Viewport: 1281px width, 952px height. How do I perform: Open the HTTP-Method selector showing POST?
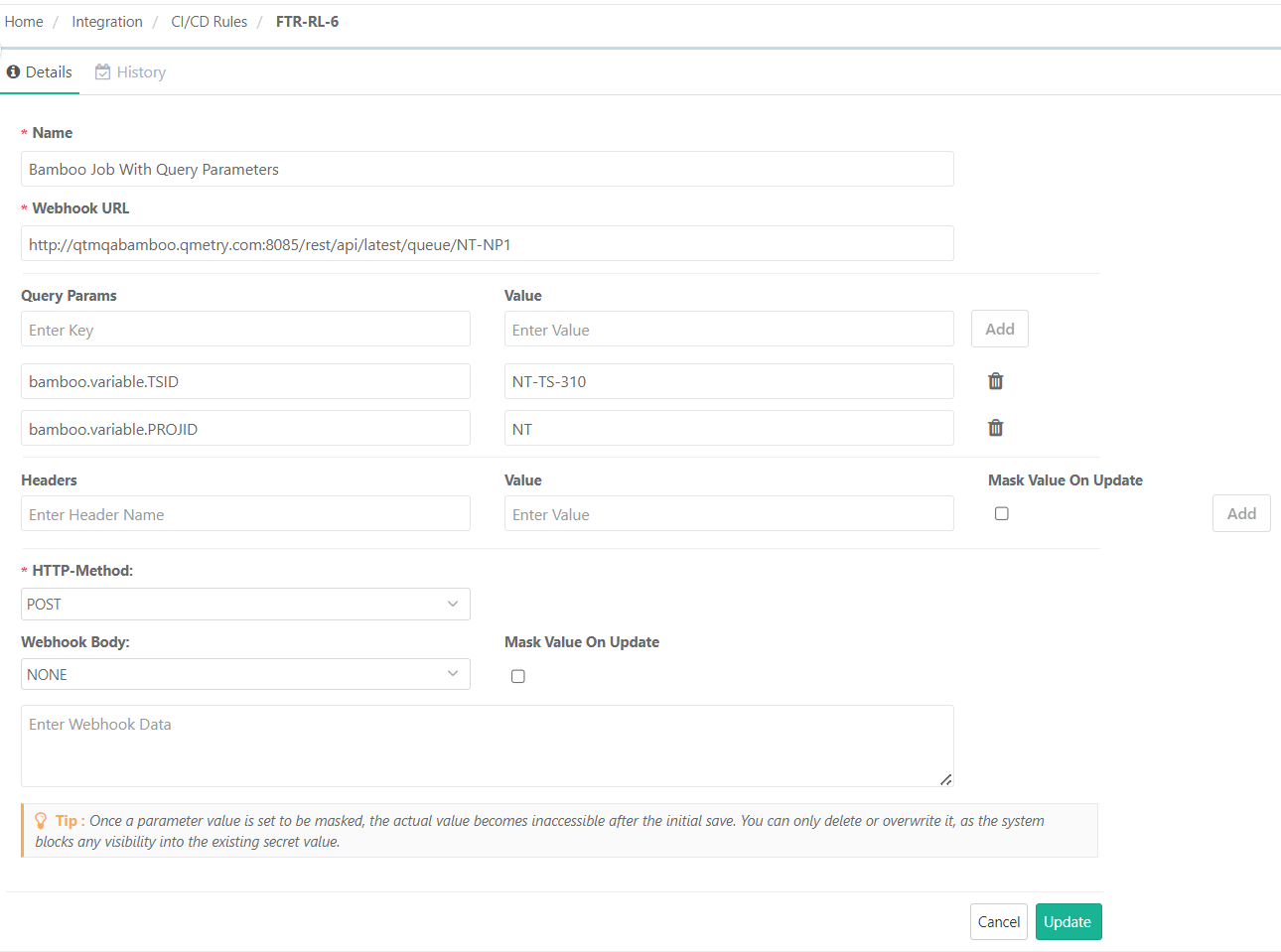[245, 604]
